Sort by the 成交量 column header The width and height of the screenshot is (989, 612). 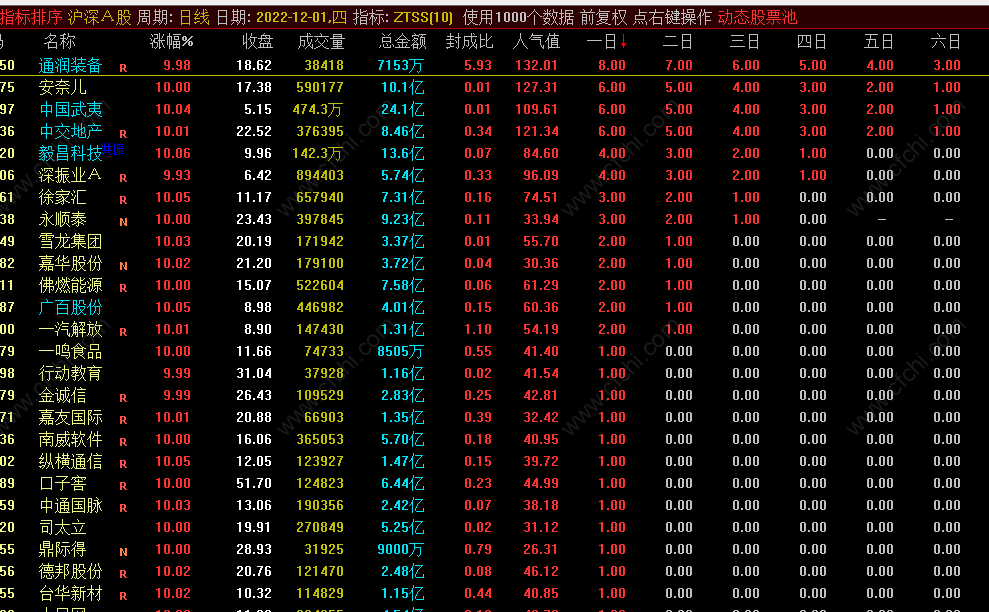321,42
